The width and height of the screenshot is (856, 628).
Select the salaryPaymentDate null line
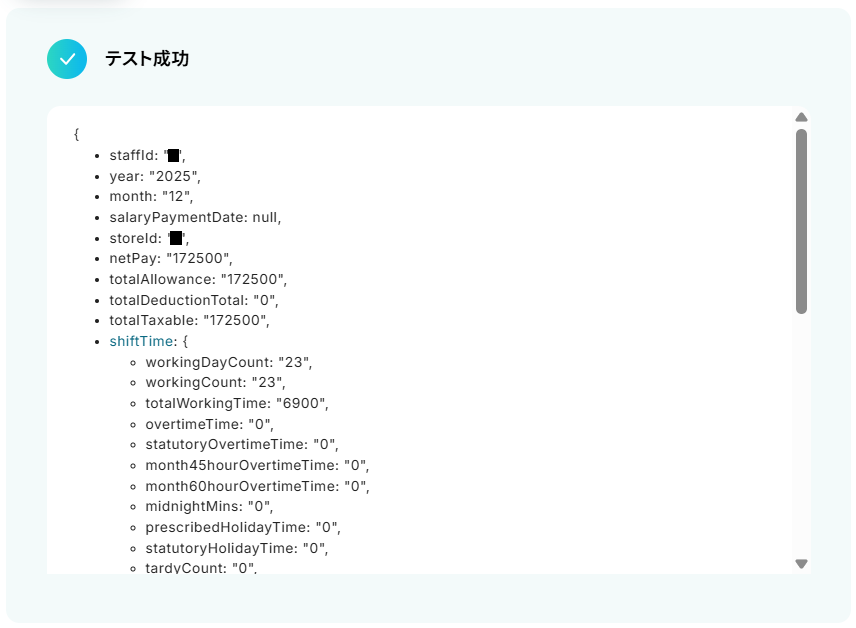tap(195, 217)
